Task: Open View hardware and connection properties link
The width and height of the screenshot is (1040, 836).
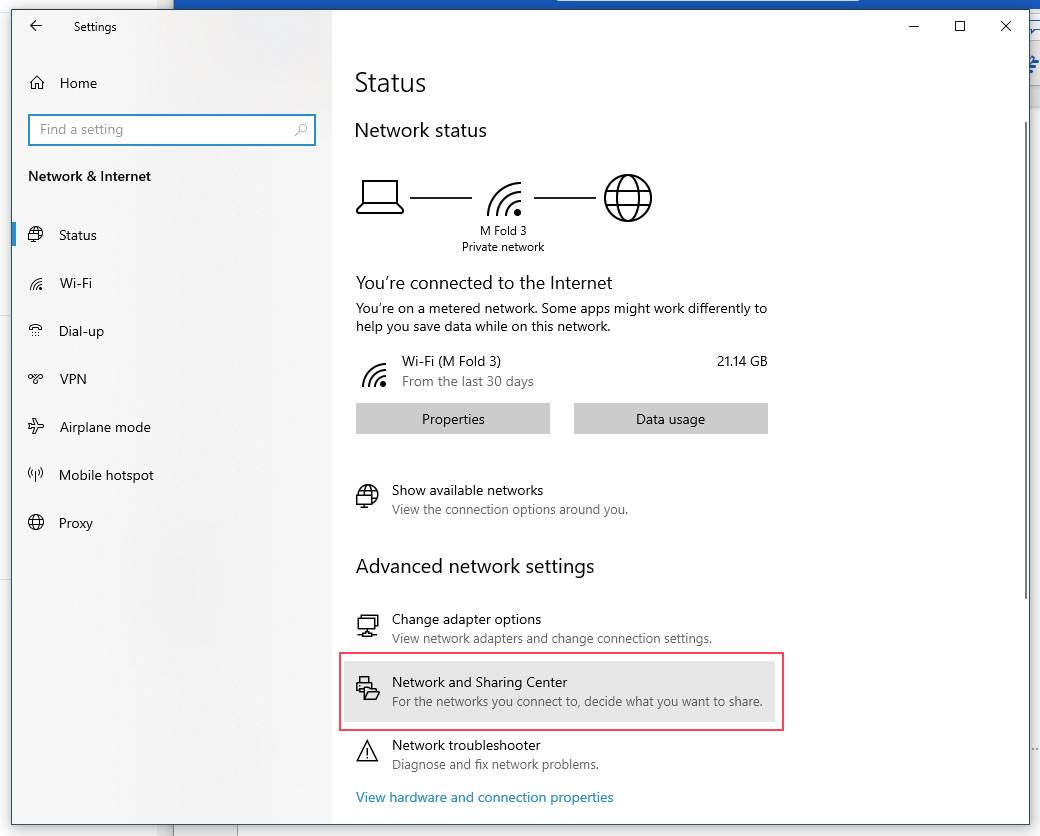Action: coord(484,797)
